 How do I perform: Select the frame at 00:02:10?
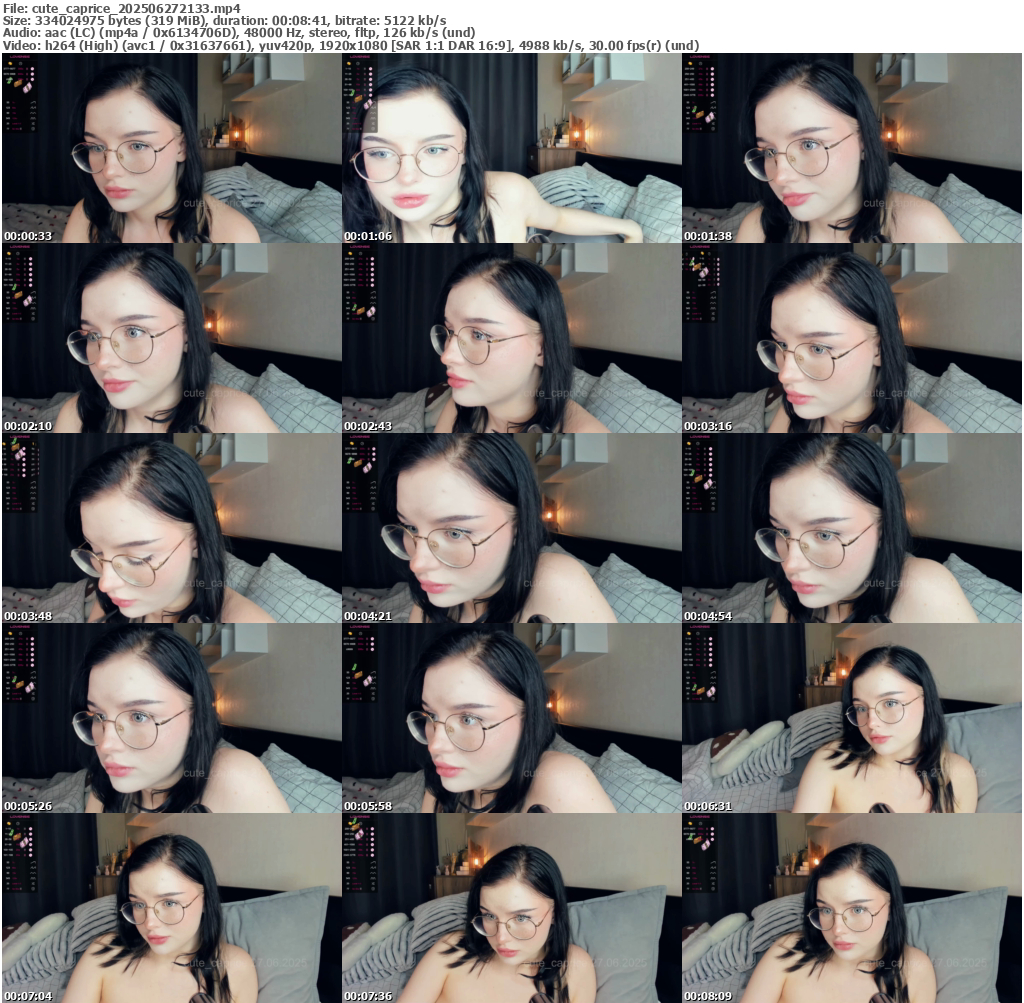tap(172, 338)
